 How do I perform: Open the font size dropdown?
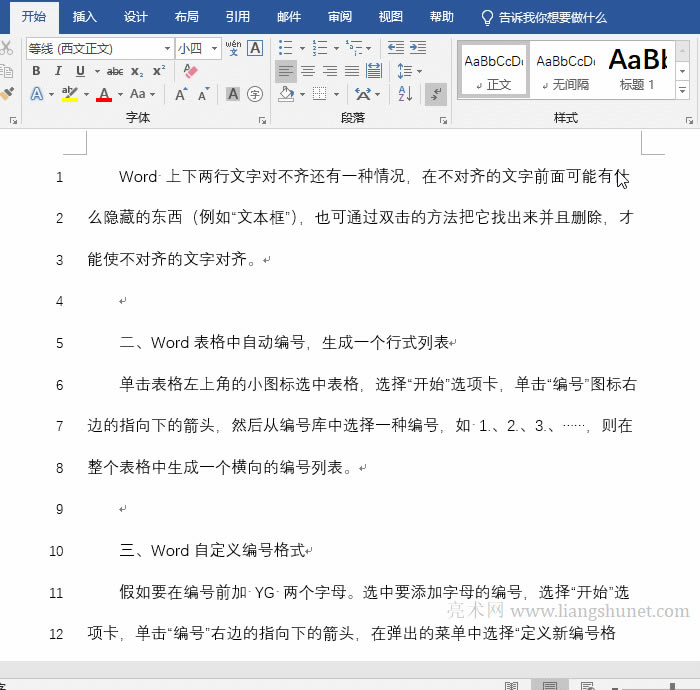212,48
